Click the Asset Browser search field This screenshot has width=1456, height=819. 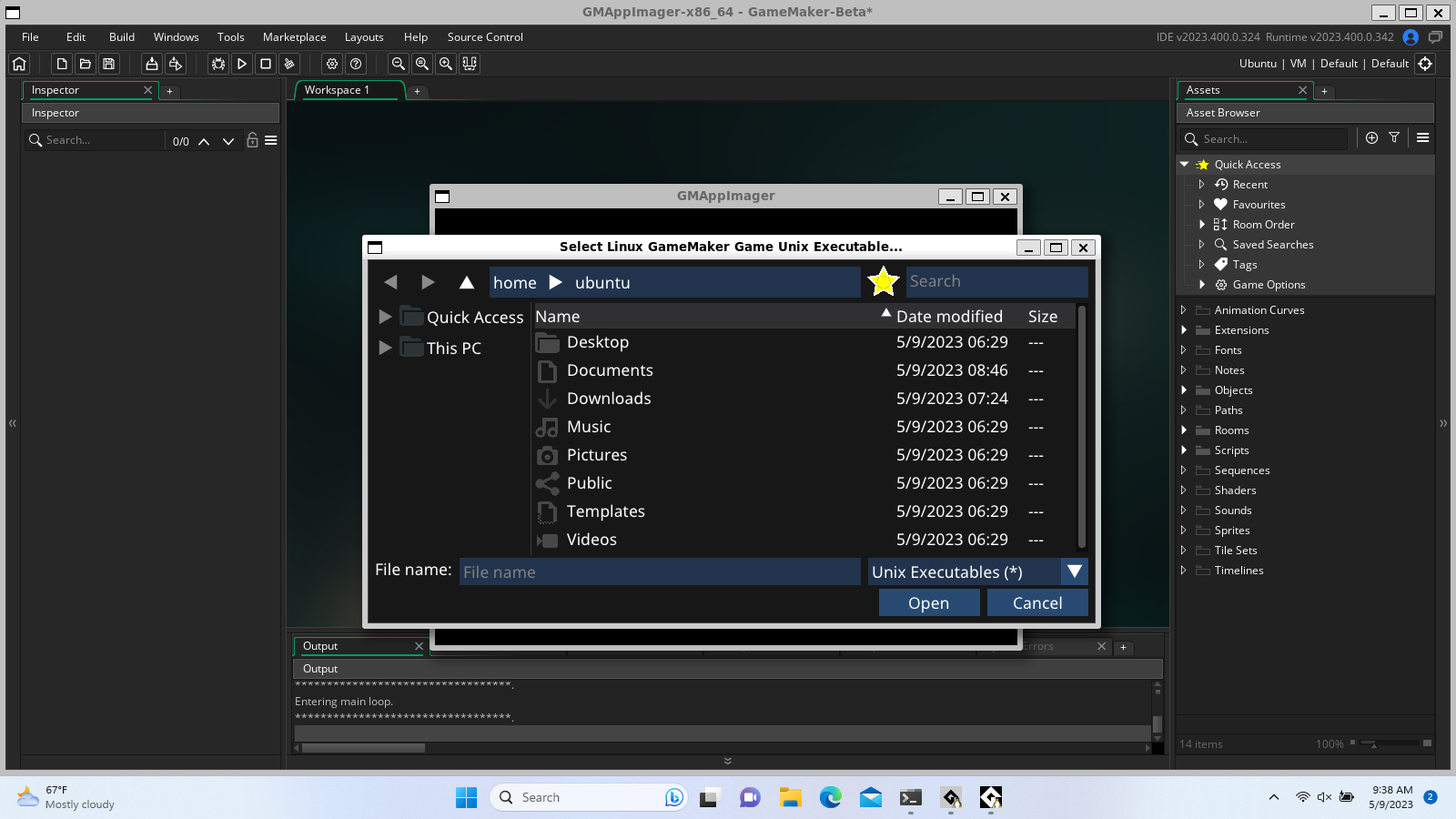click(1265, 139)
